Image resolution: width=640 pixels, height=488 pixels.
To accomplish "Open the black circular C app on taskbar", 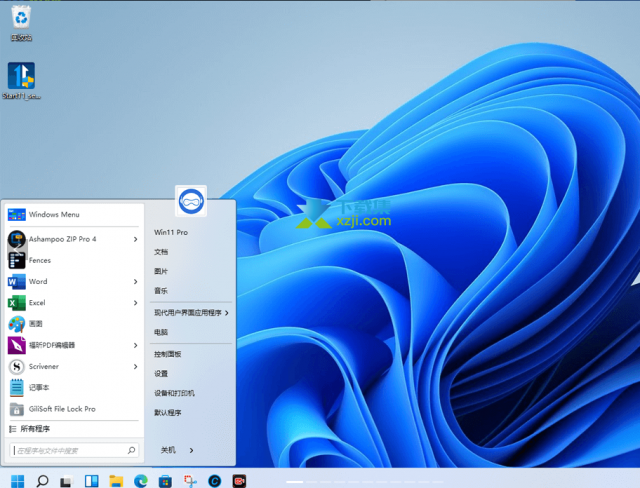I will (214, 481).
